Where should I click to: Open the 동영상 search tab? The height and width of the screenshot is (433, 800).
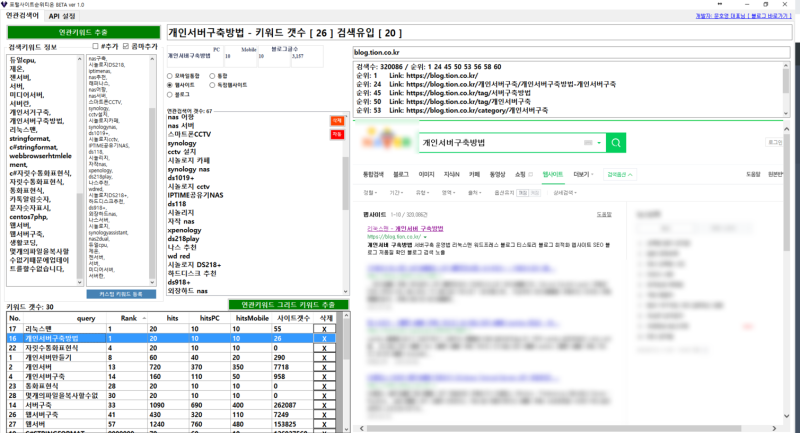[x=497, y=174]
